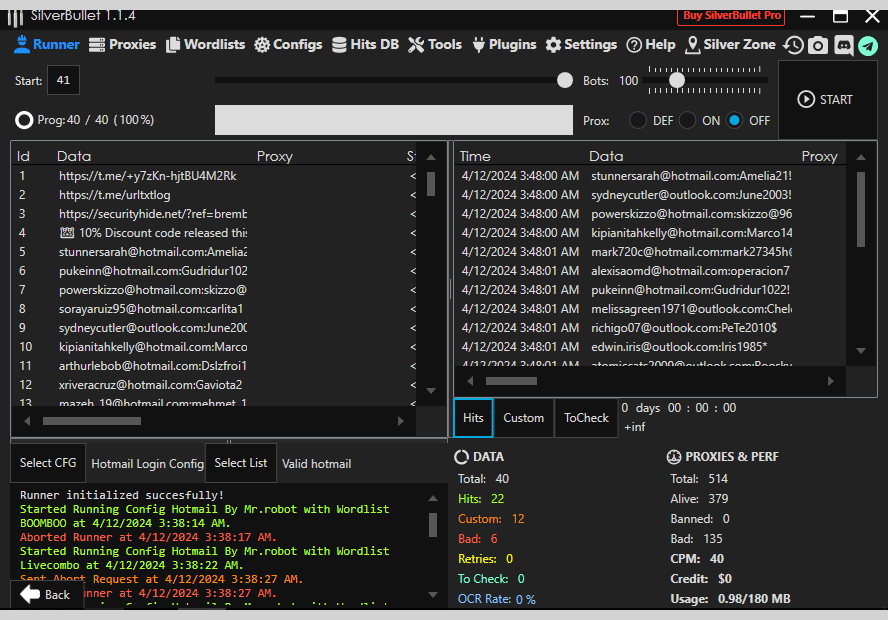
Task: Adjust the Bots count slider
Action: coord(677,80)
